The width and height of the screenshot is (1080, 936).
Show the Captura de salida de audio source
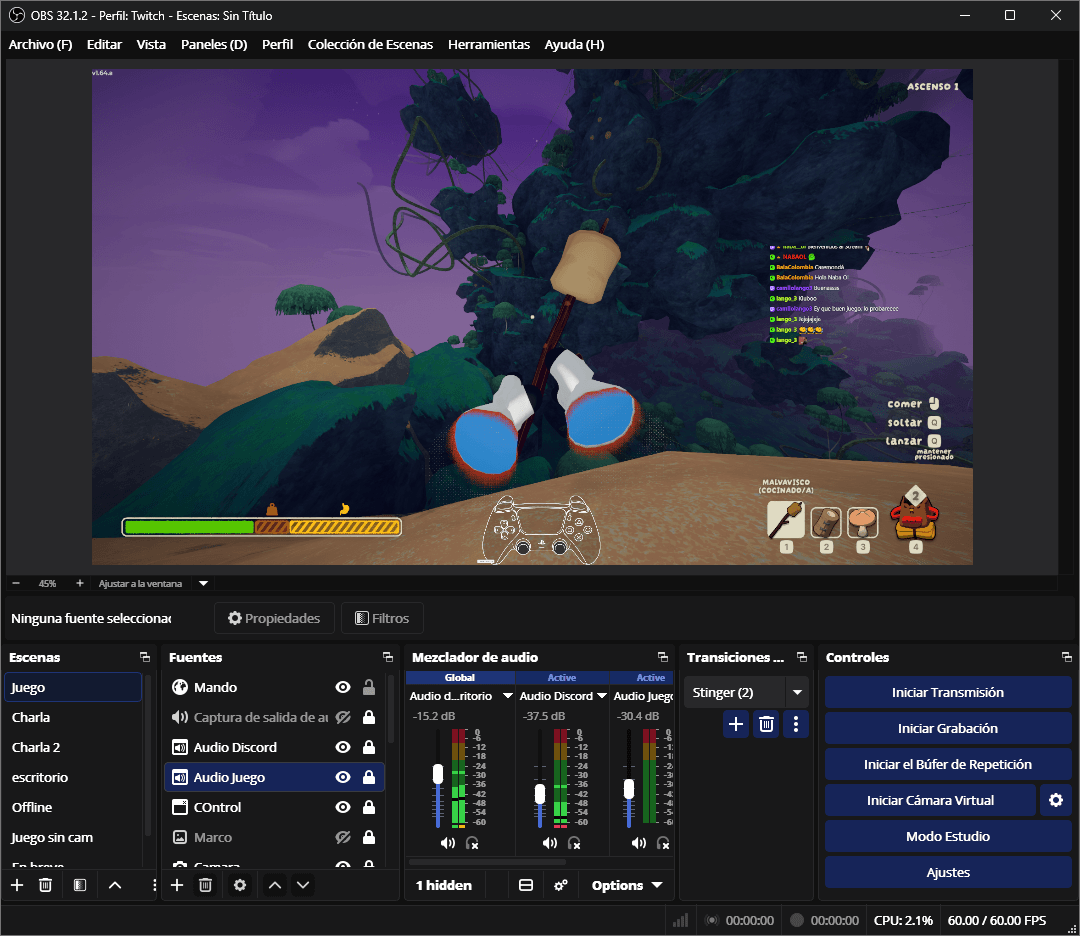[x=342, y=717]
